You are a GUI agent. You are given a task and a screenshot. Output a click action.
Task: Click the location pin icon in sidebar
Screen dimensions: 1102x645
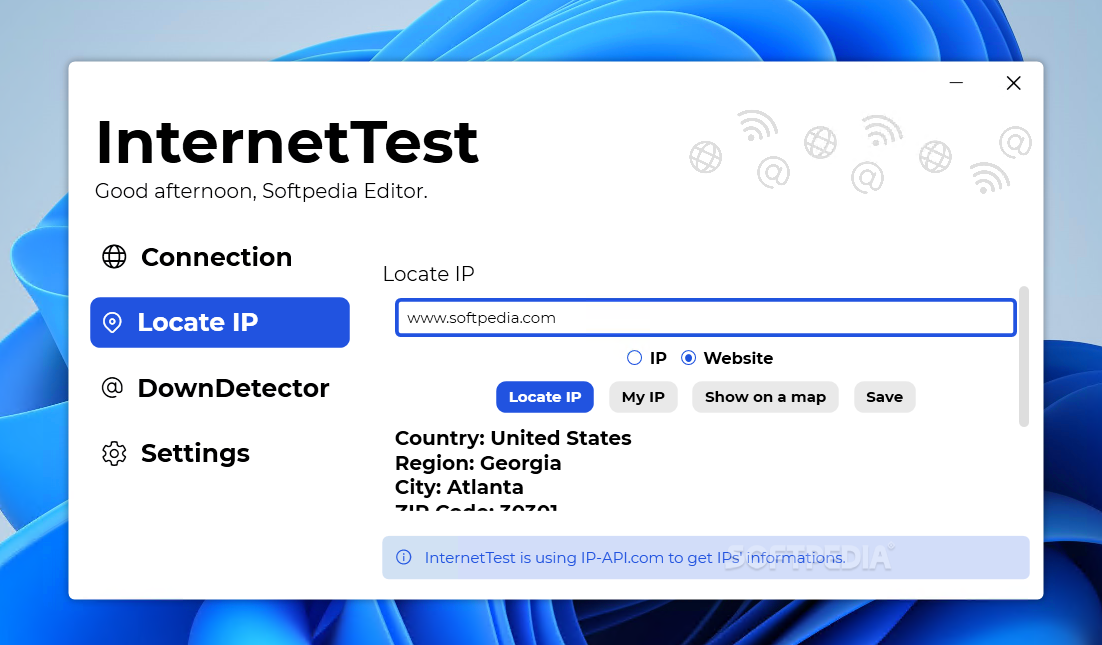(x=112, y=322)
